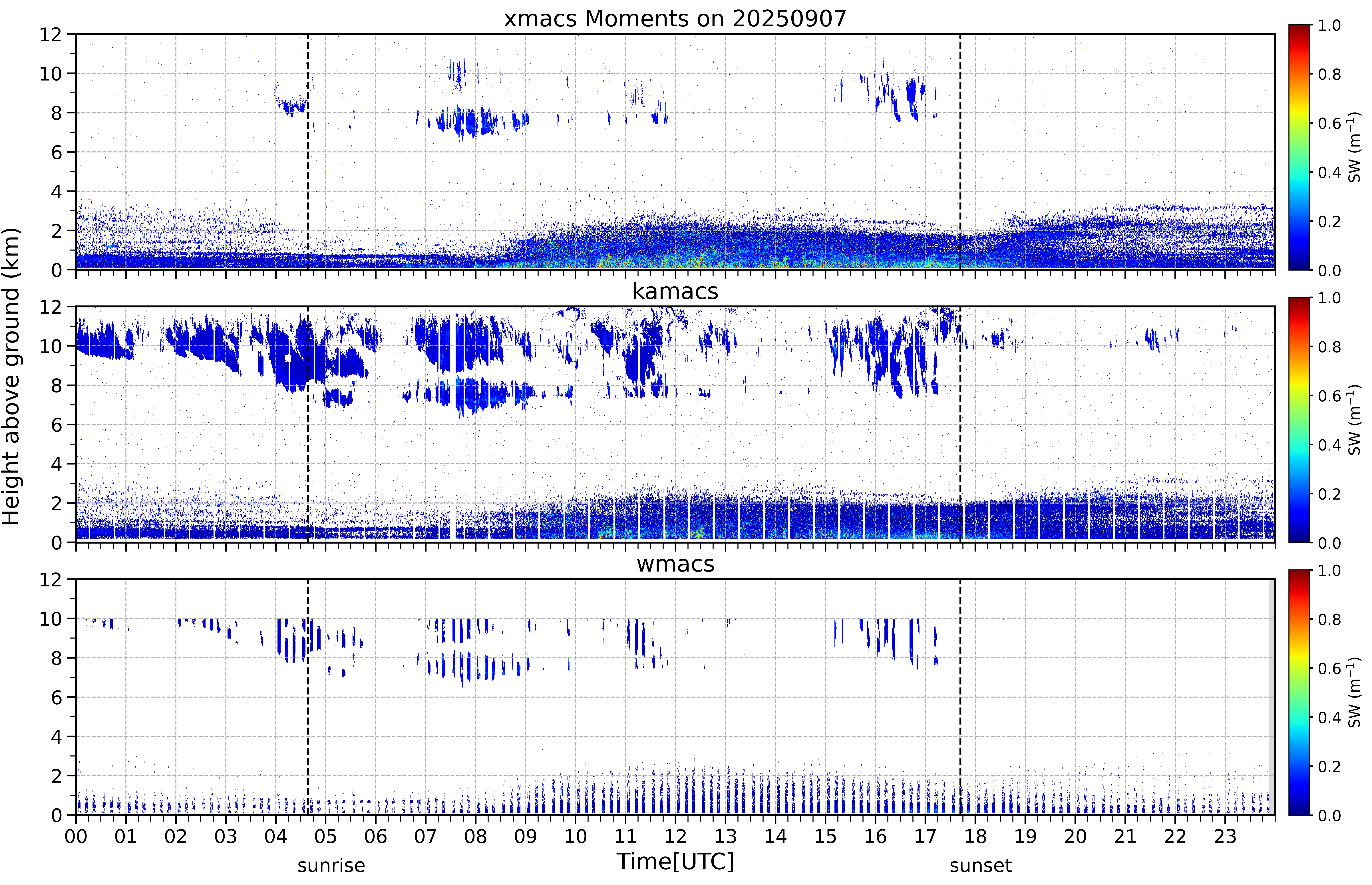Select the "sunrise" label below the time axis
Image resolution: width=1372 pixels, height=885 pixels.
click(x=331, y=865)
